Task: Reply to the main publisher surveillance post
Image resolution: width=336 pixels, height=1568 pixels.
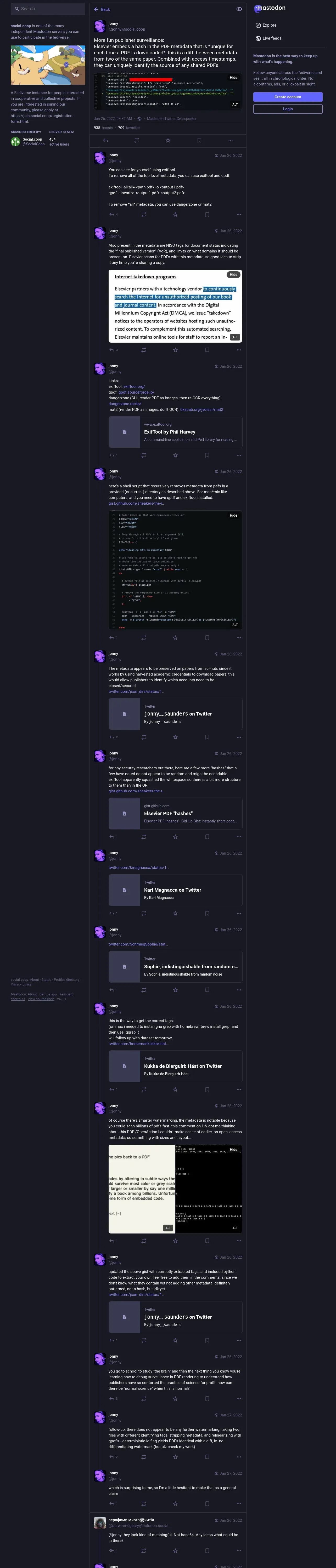Action: pos(105,141)
